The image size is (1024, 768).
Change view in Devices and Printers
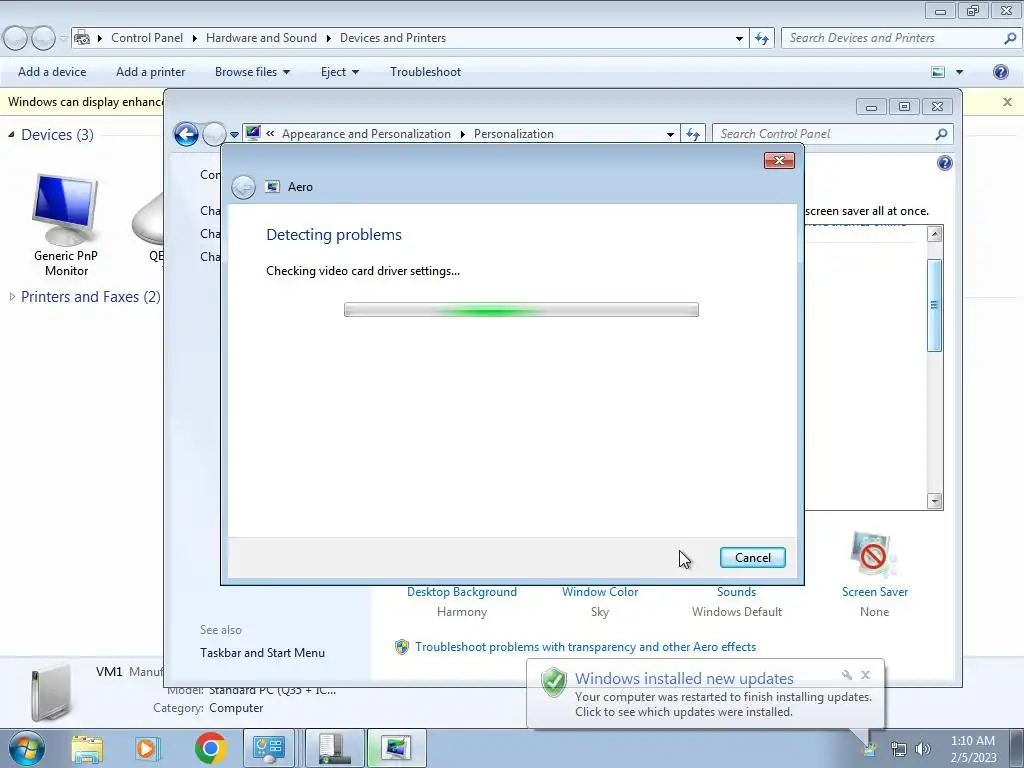coord(938,72)
